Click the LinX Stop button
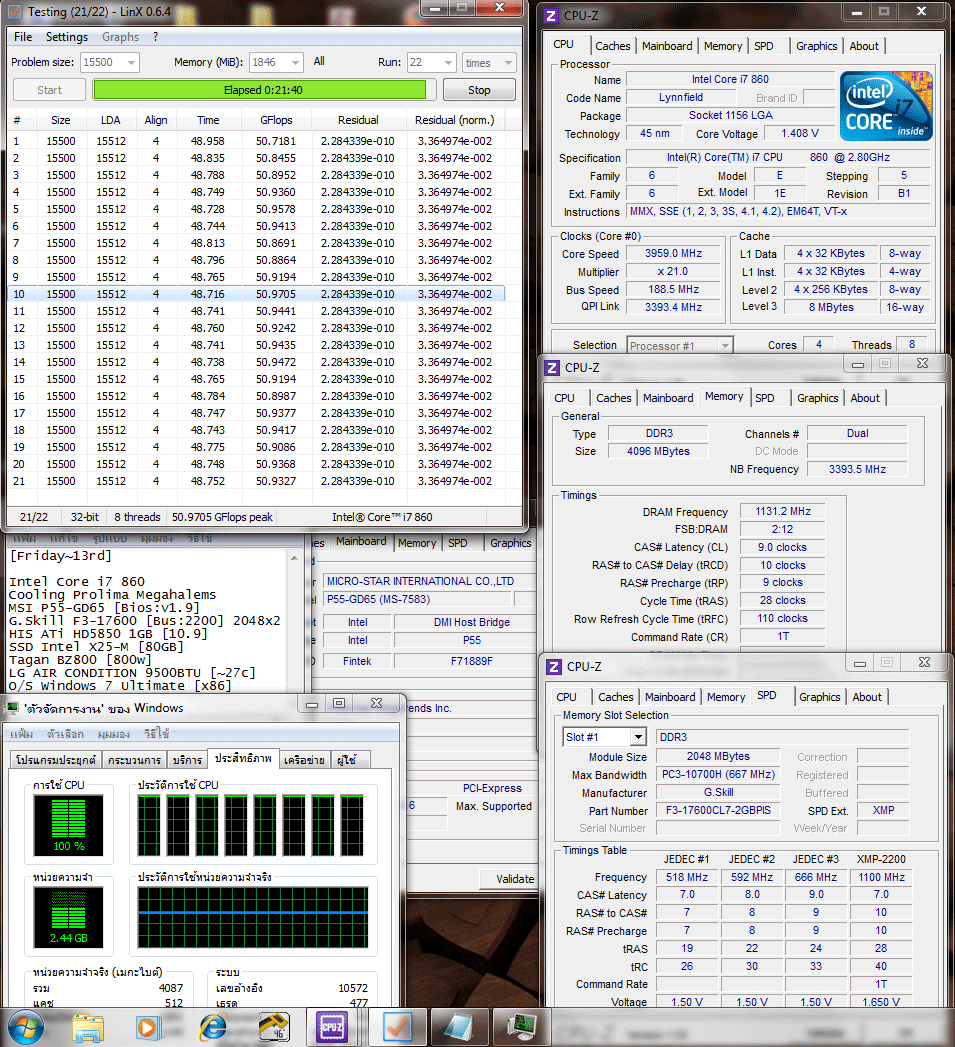The image size is (955, 1047). [479, 89]
